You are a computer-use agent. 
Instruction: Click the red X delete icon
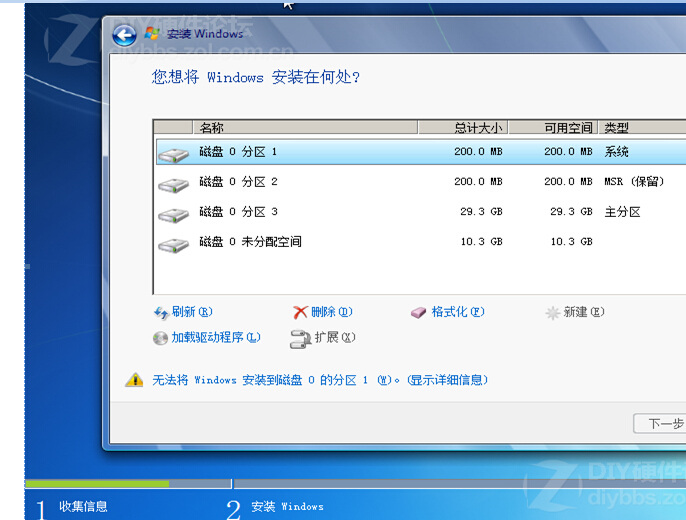coord(300,312)
